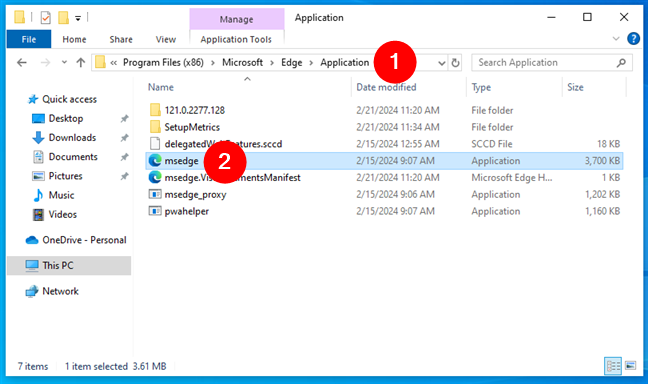Click the 121.0.2277.128 folder icon
The width and height of the screenshot is (648, 384).
(x=155, y=110)
